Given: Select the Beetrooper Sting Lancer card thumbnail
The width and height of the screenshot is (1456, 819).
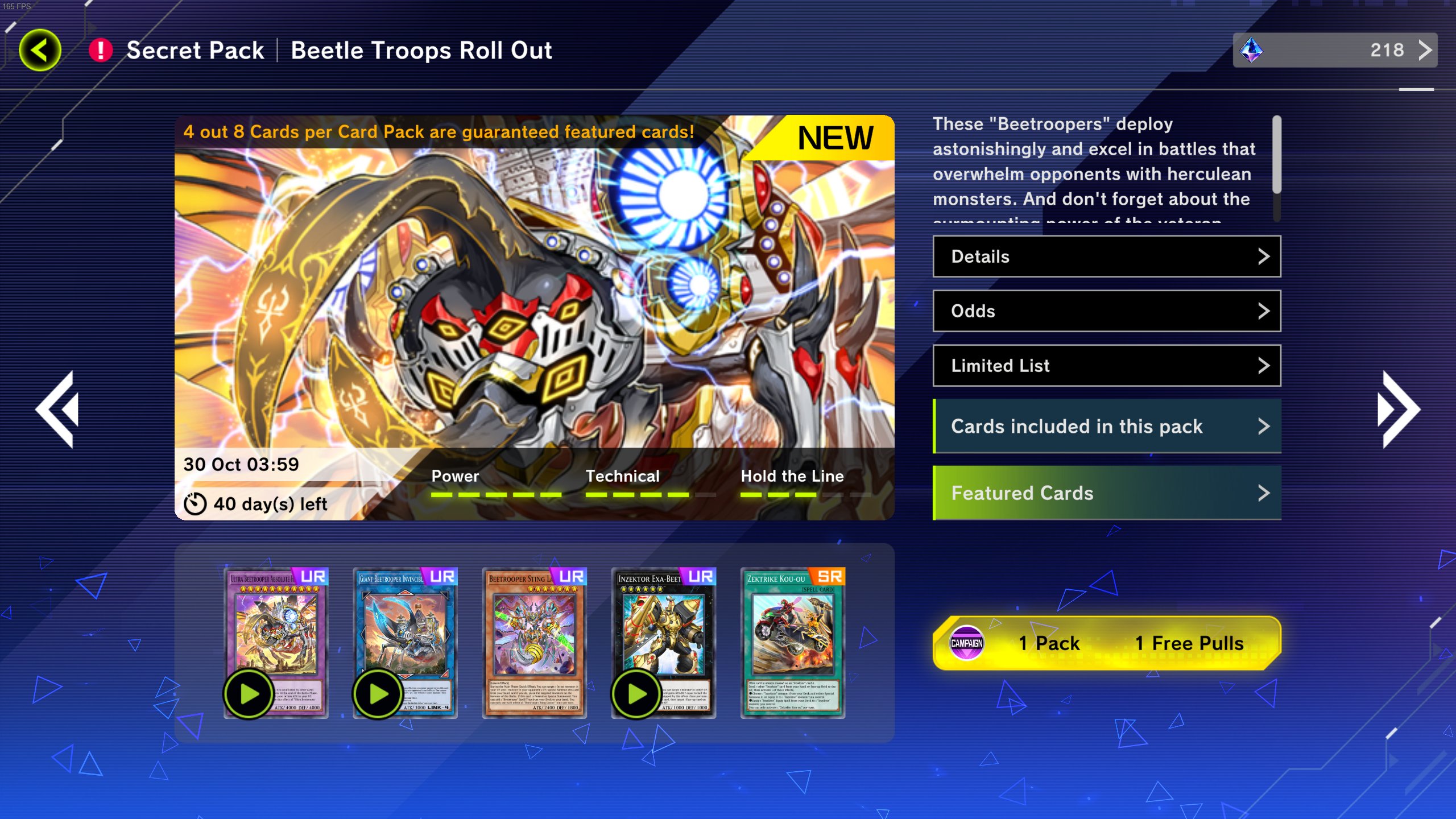Looking at the screenshot, I should click(x=534, y=643).
